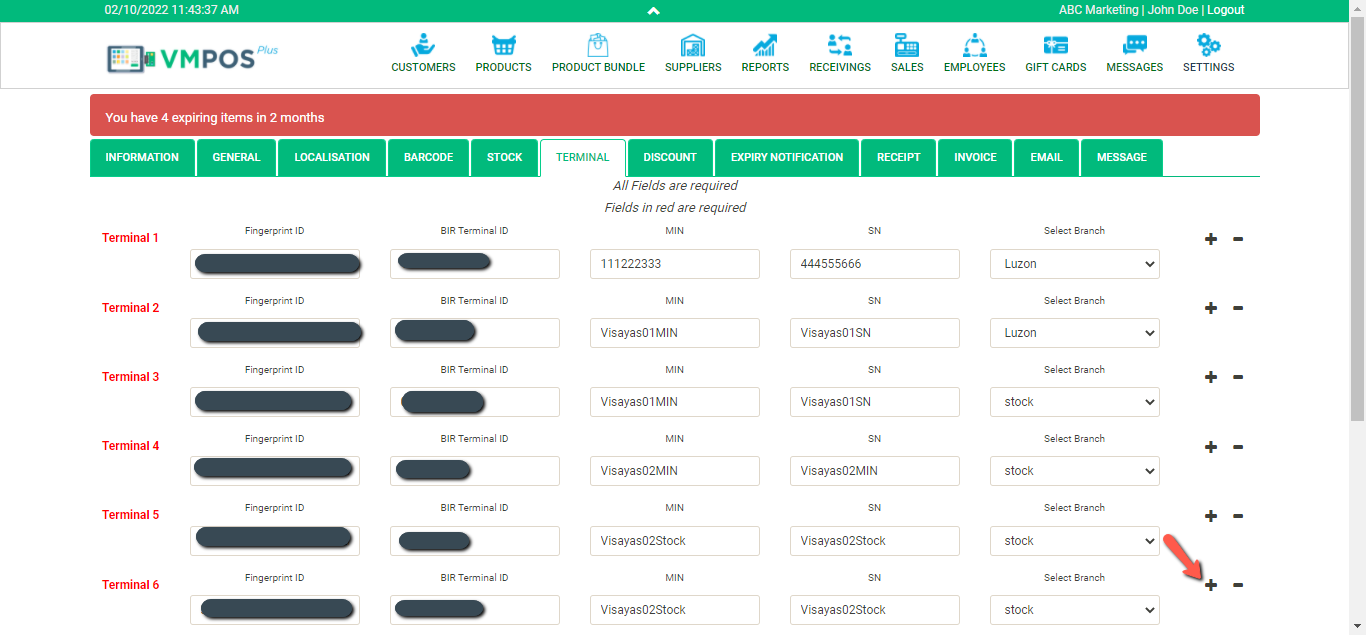Open the Gift Cards icon
Screen dimensions: 1366x635
coord(1055,46)
